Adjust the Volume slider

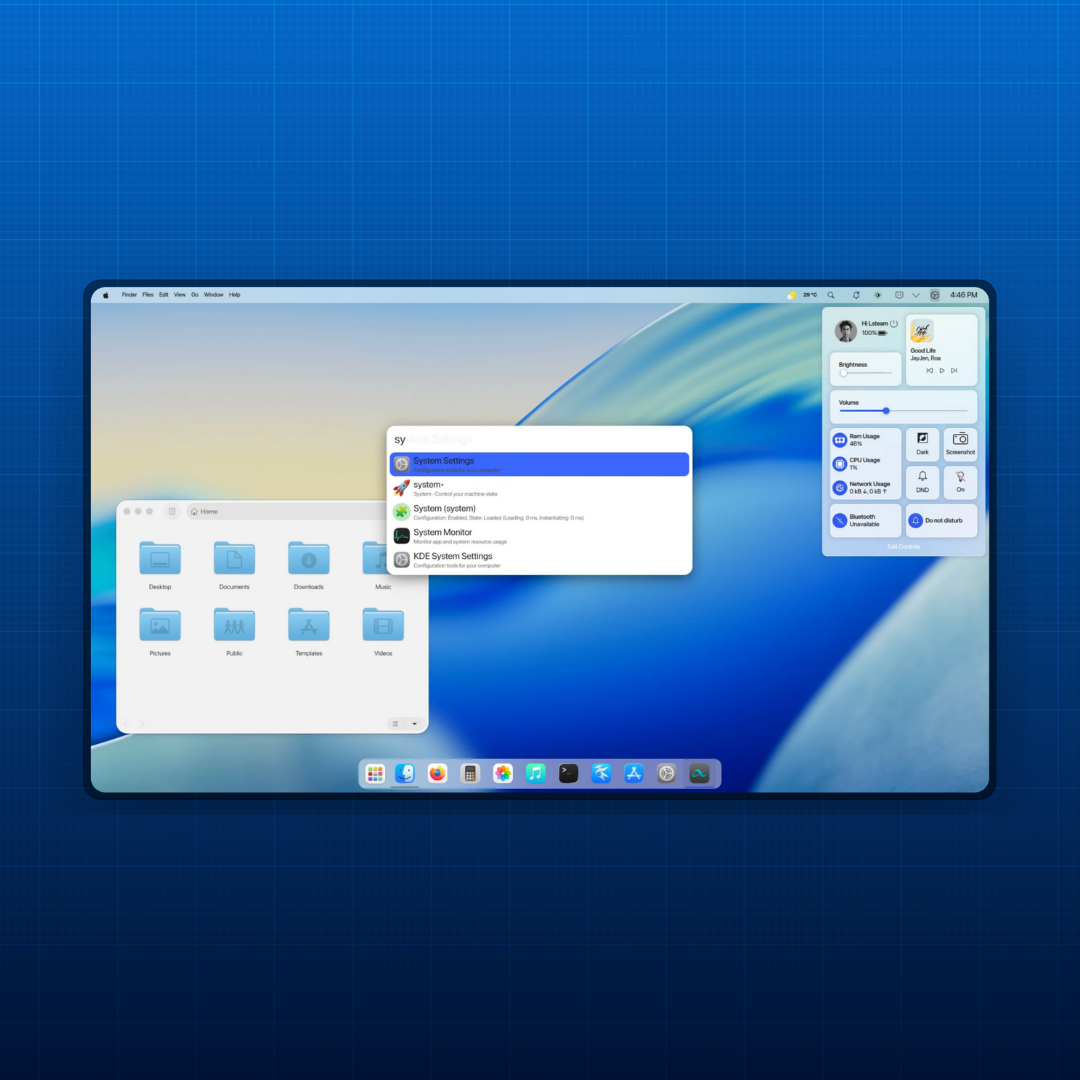903,411
